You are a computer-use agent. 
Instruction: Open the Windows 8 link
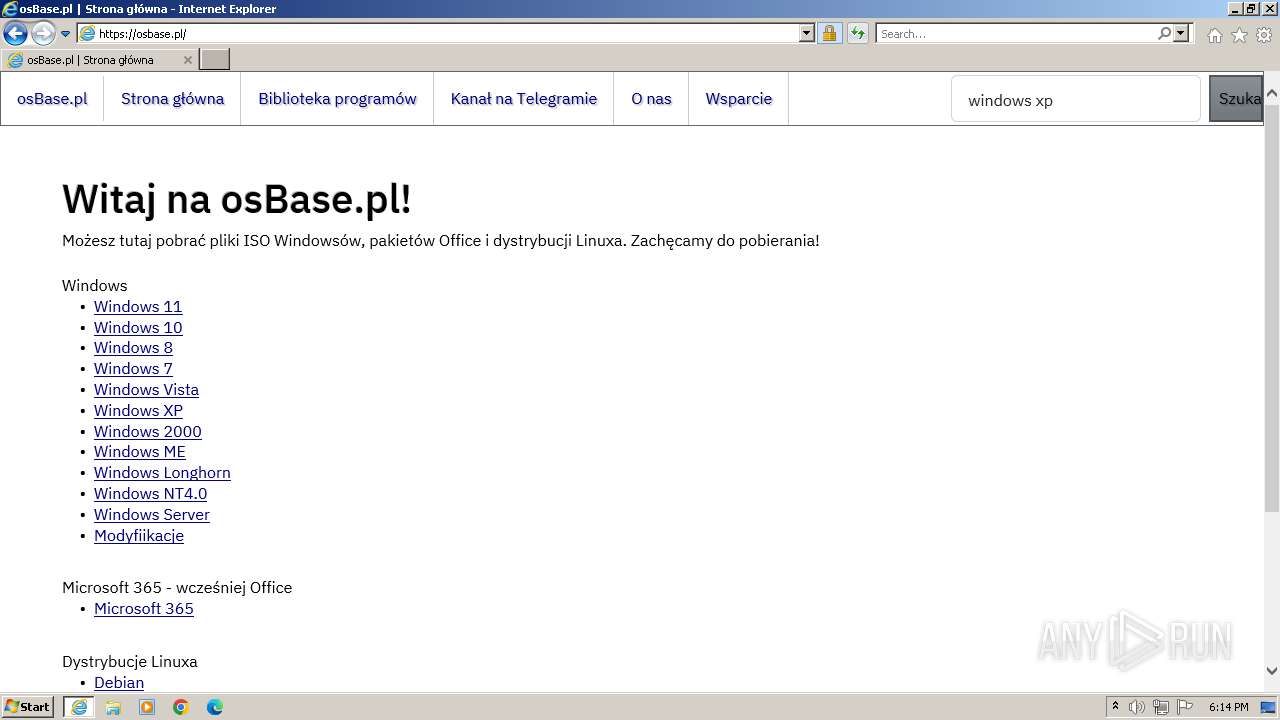(133, 347)
